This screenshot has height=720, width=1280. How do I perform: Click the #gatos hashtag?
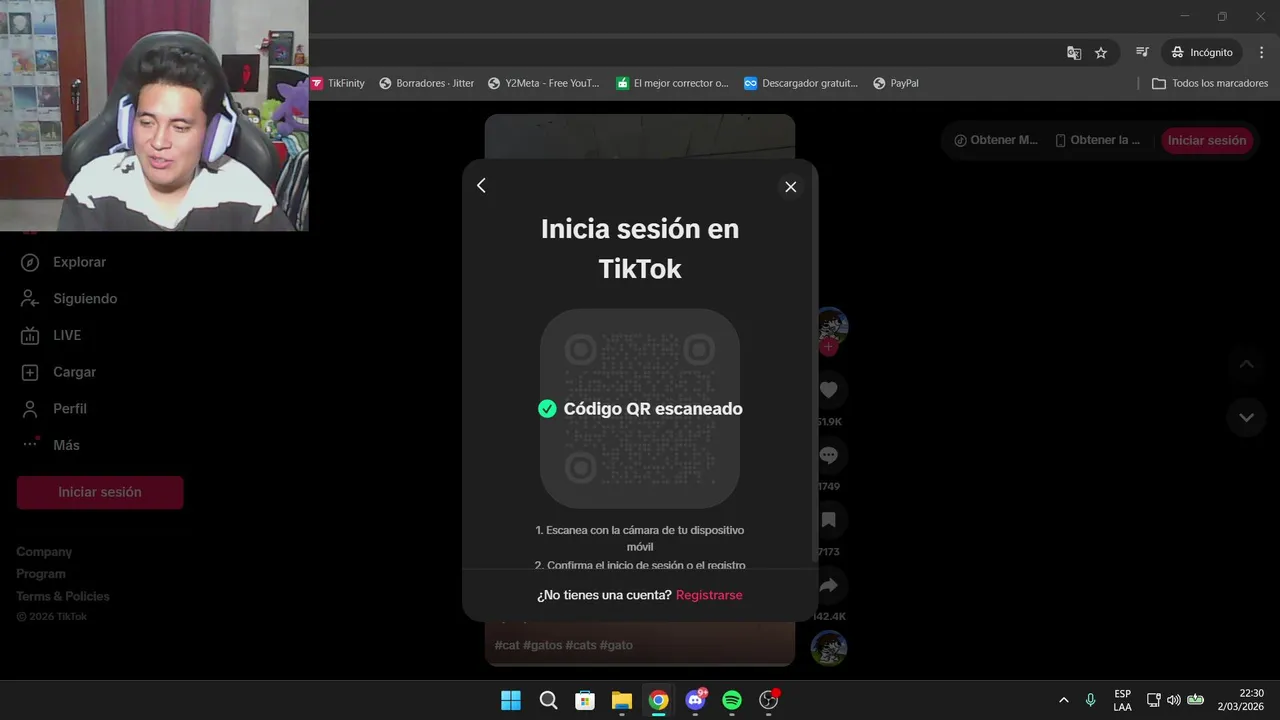[x=543, y=645]
